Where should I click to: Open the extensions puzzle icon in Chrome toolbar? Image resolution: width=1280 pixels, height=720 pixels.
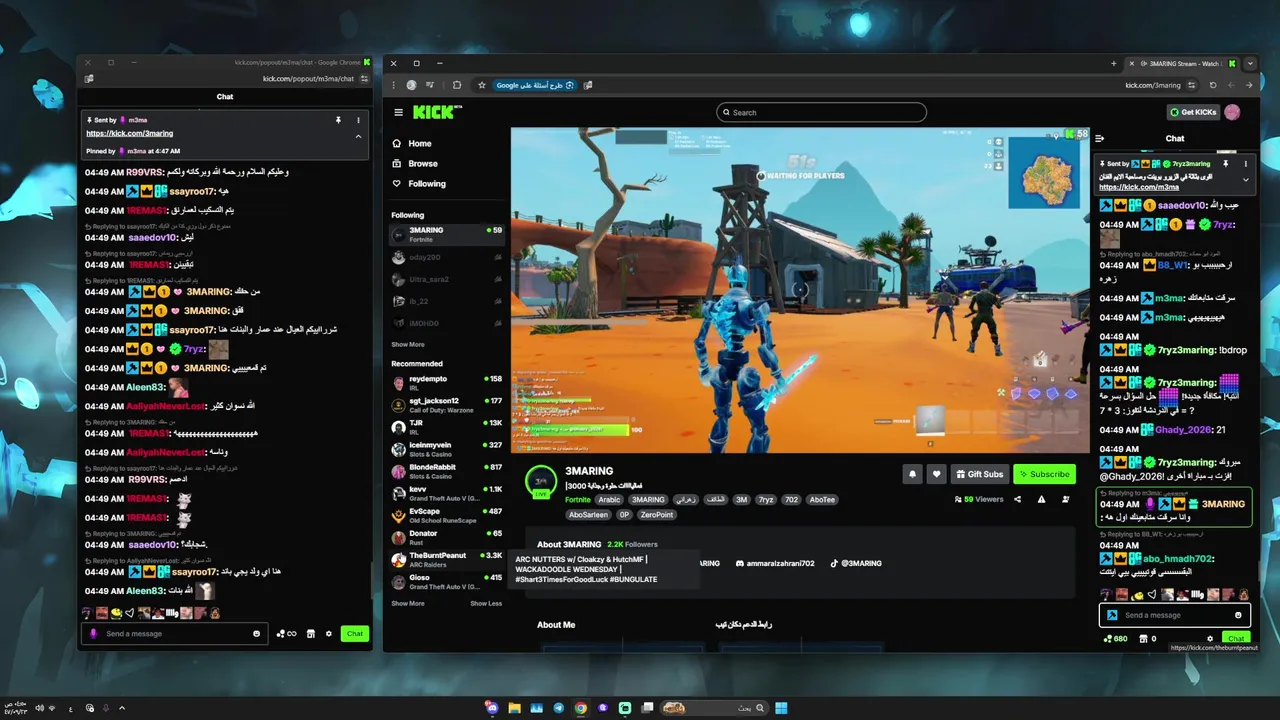point(457,85)
